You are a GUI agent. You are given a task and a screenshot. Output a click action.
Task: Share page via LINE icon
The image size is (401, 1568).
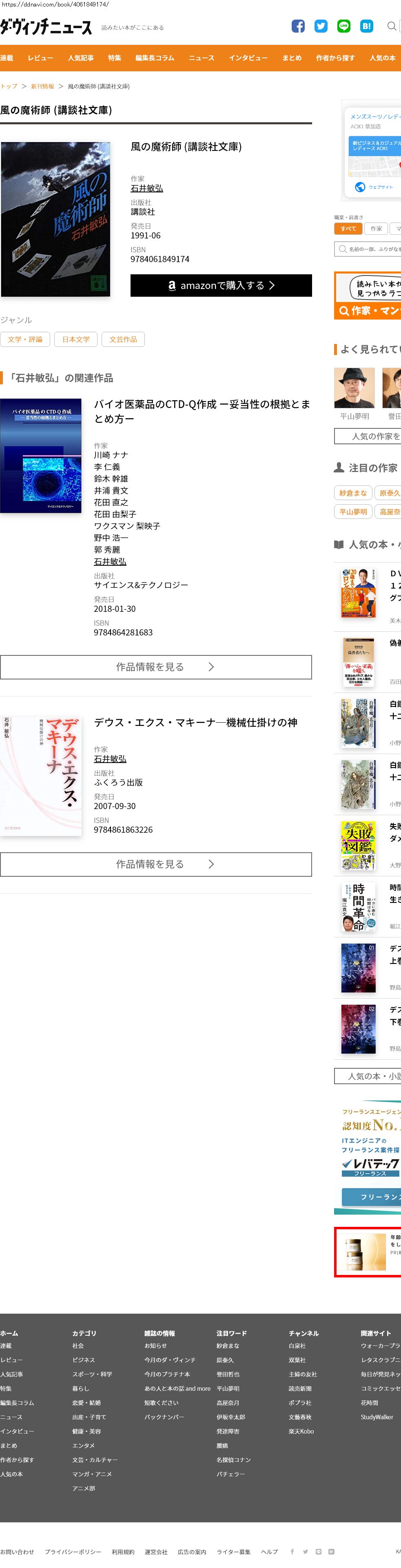344,26
